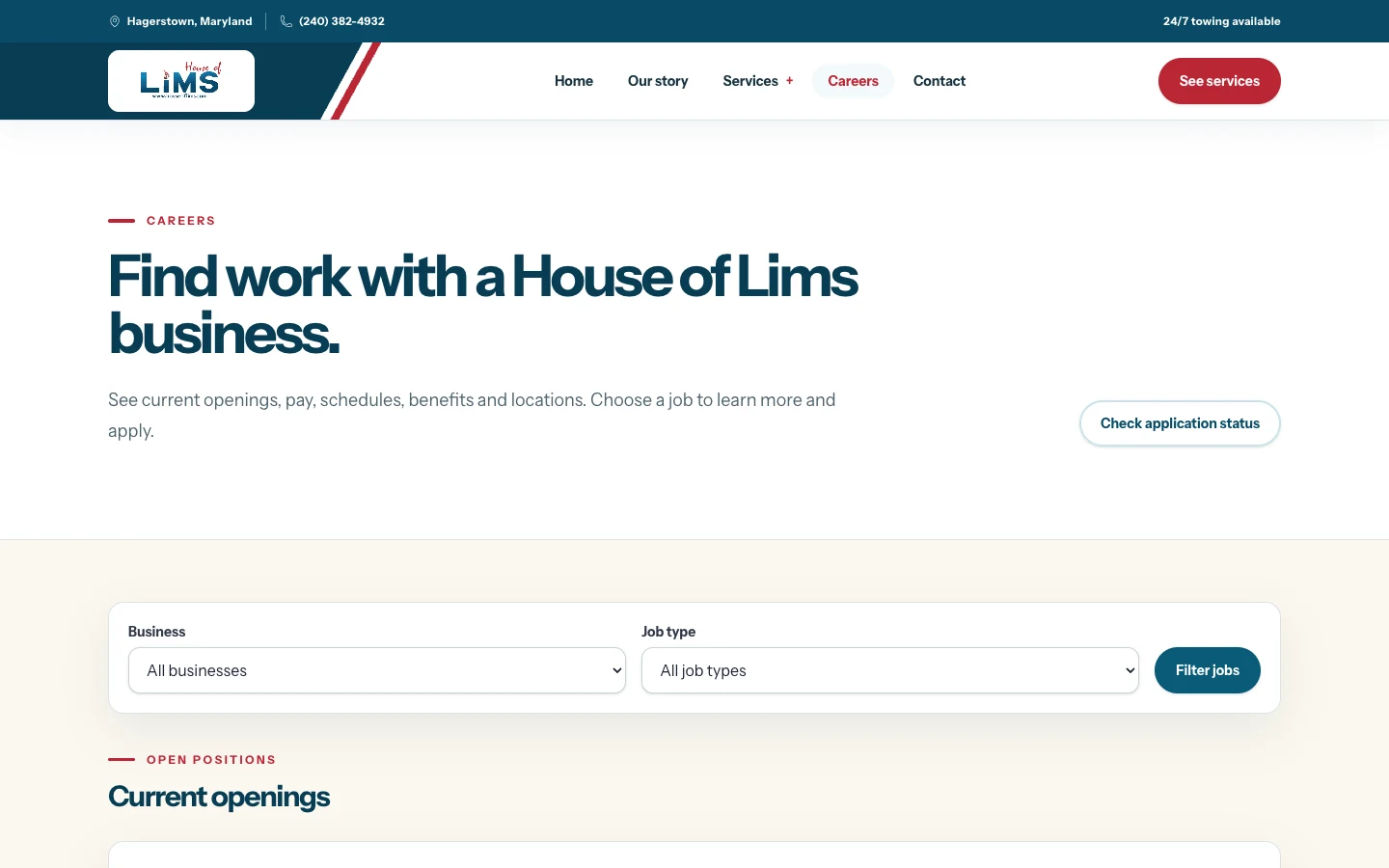The width and height of the screenshot is (1389, 868).
Task: Click the Business field label
Action: click(156, 632)
